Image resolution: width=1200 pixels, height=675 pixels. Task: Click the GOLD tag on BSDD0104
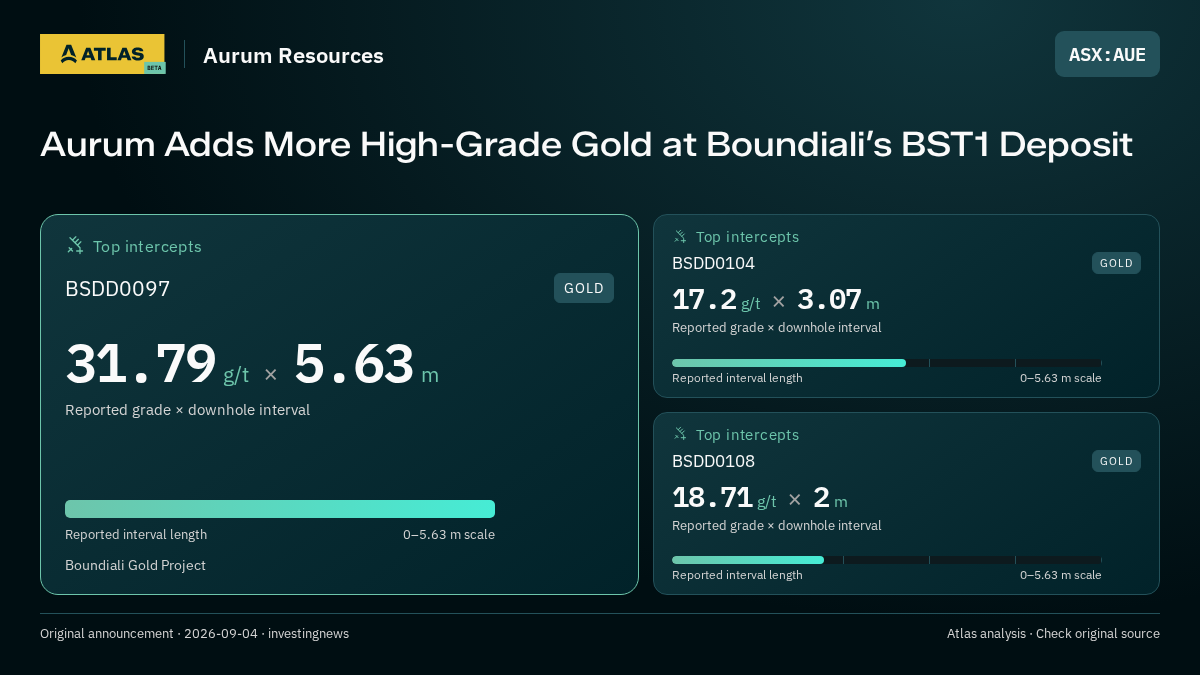[1116, 263]
